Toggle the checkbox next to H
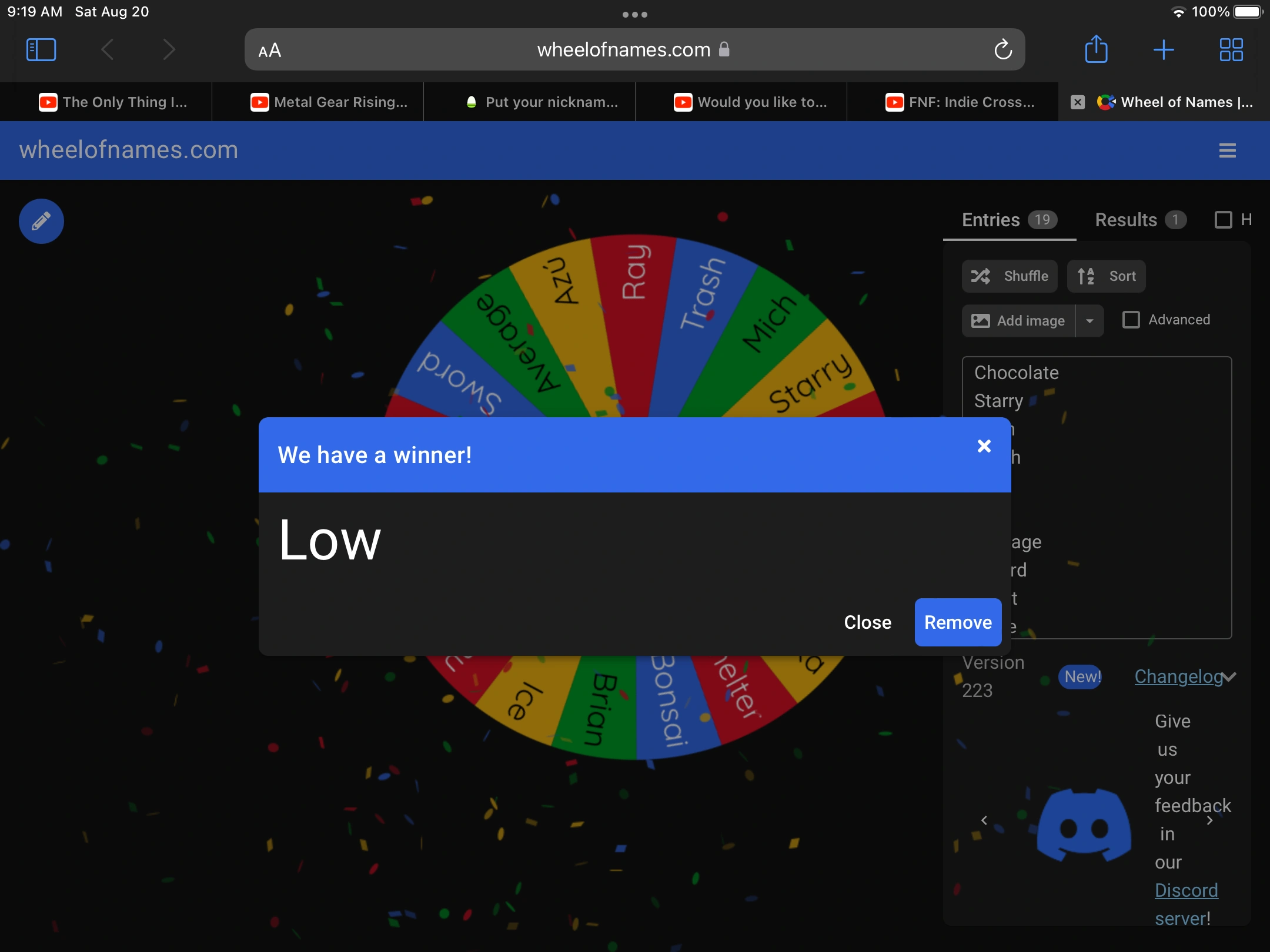The height and width of the screenshot is (952, 1270). tap(1223, 219)
